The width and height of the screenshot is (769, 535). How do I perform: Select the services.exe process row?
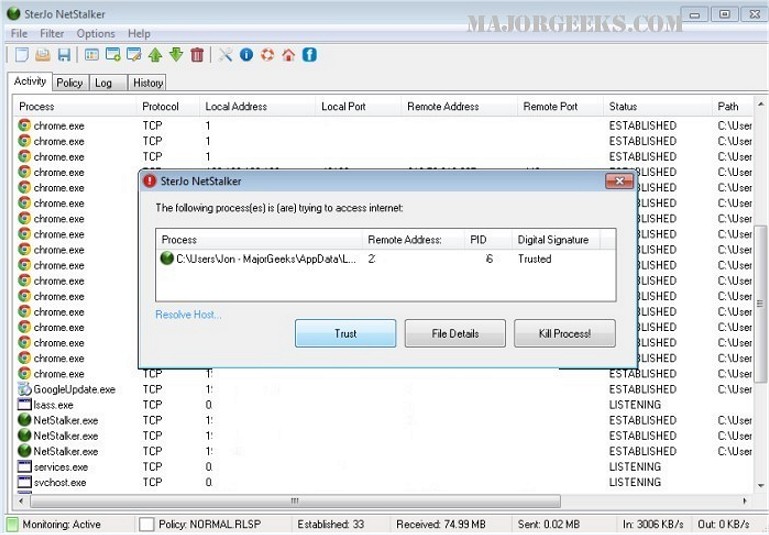tap(385, 467)
